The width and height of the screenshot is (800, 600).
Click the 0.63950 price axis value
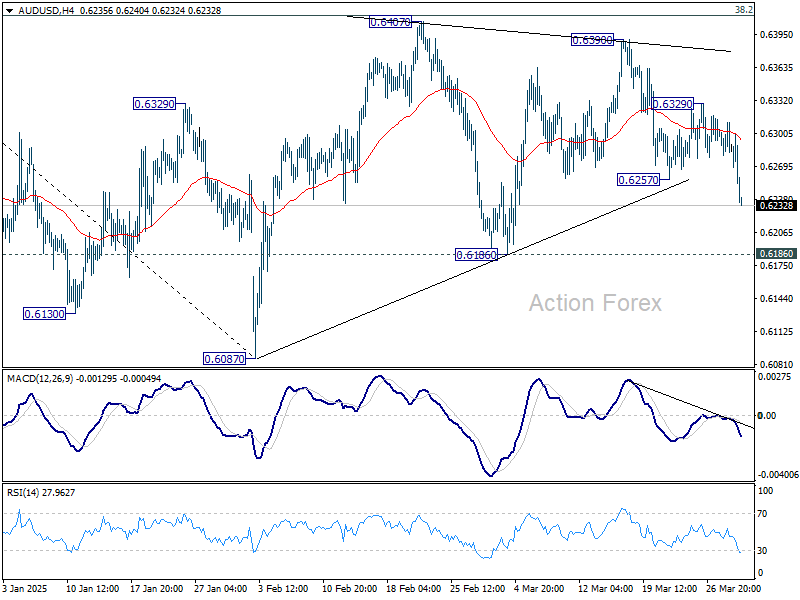[x=777, y=35]
